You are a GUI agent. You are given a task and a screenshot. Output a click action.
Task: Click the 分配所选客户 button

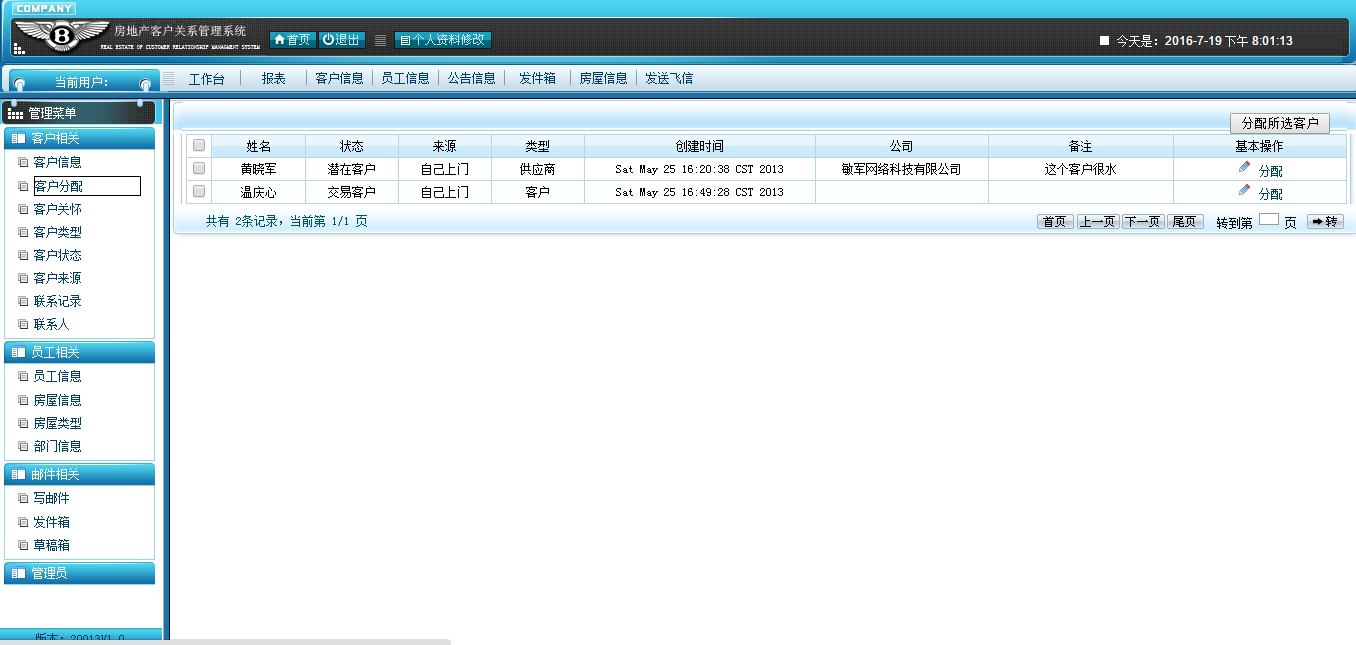1280,123
